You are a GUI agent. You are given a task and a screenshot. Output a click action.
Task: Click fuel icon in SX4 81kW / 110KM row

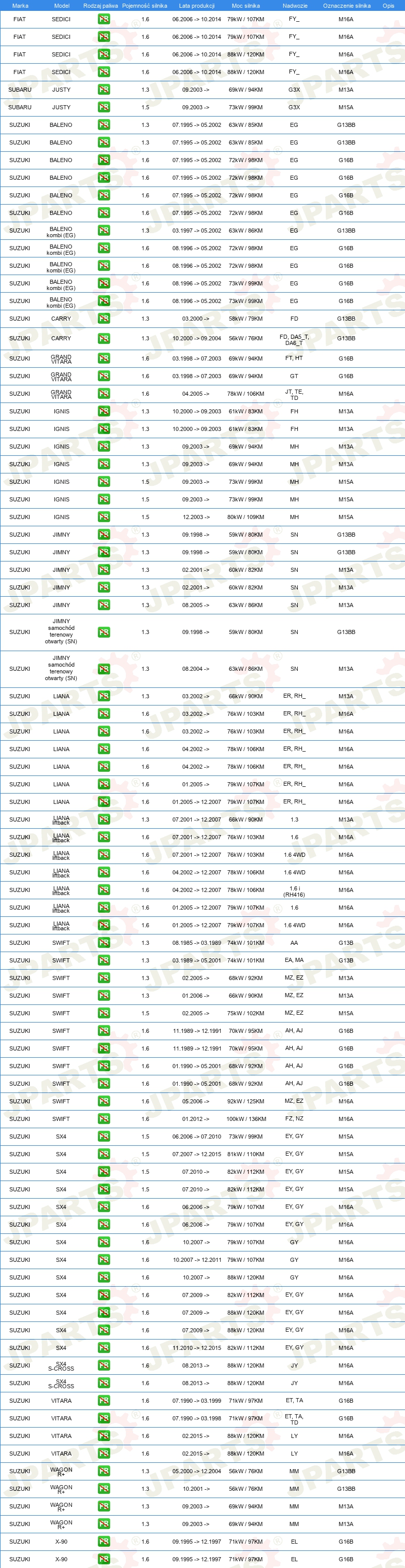point(104,1154)
